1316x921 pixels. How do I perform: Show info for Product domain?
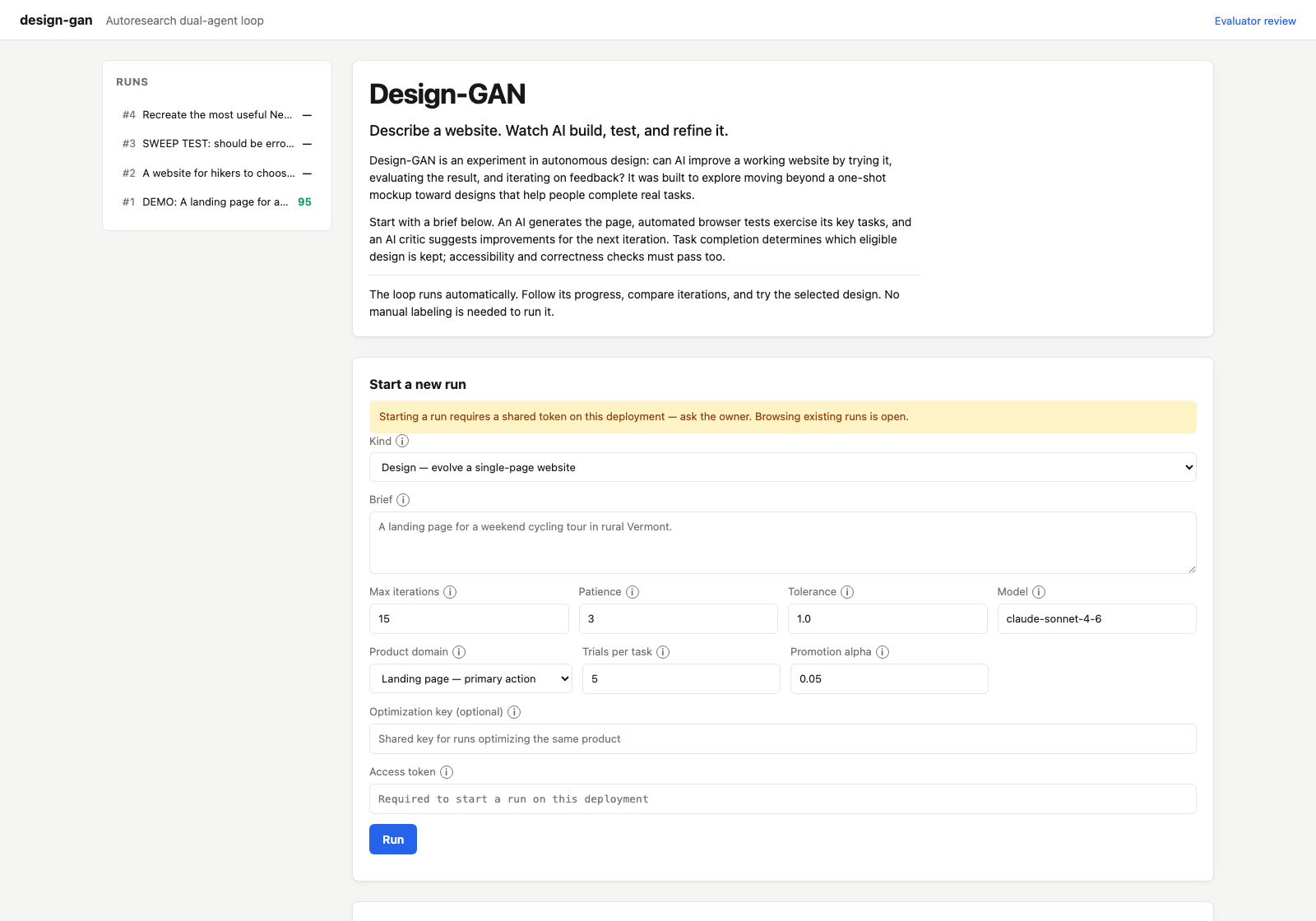459,651
